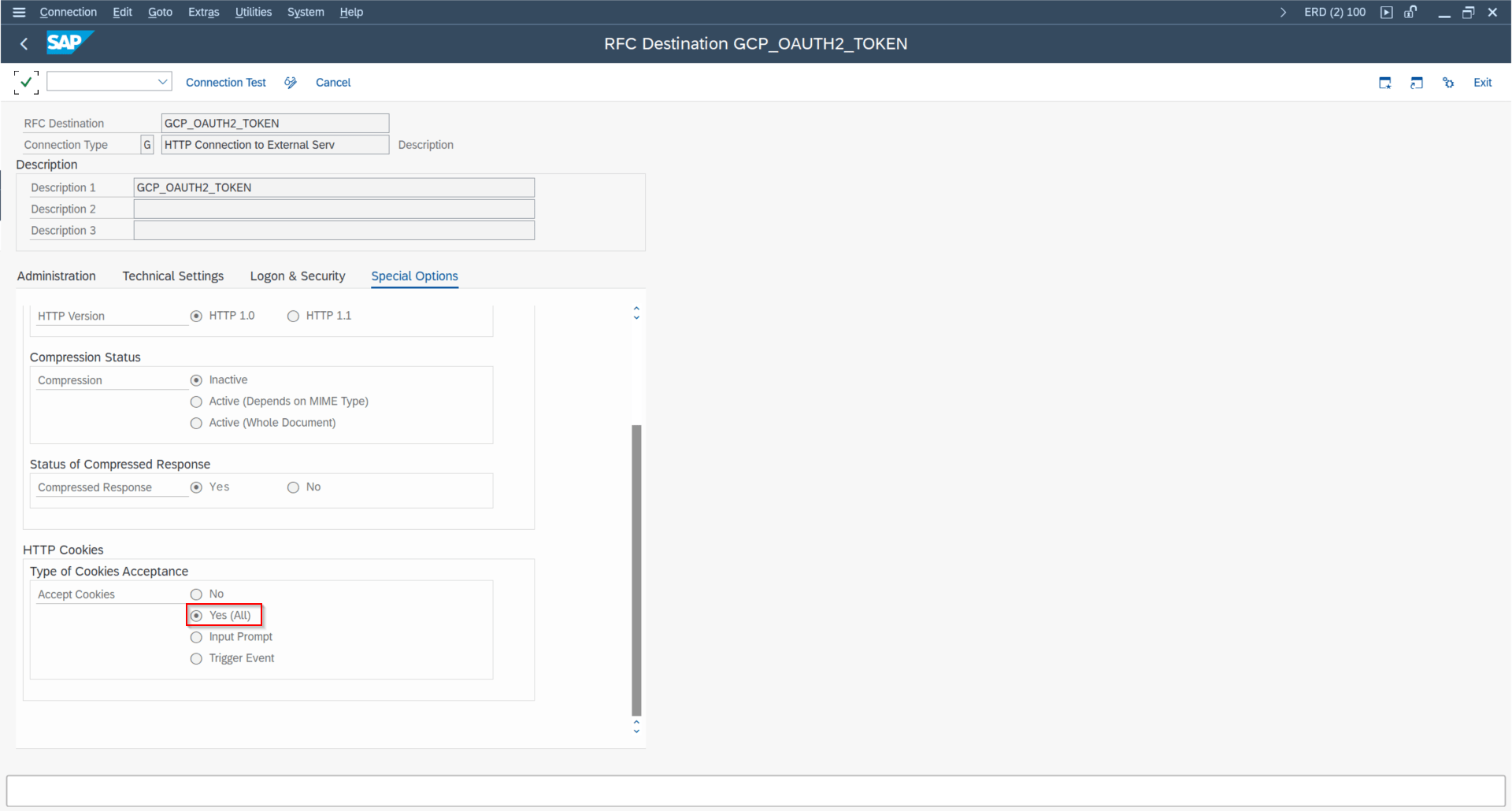Viewport: 1512px width, 811px height.
Task: Click ERD (2) 100 system info text
Action: pos(1335,12)
